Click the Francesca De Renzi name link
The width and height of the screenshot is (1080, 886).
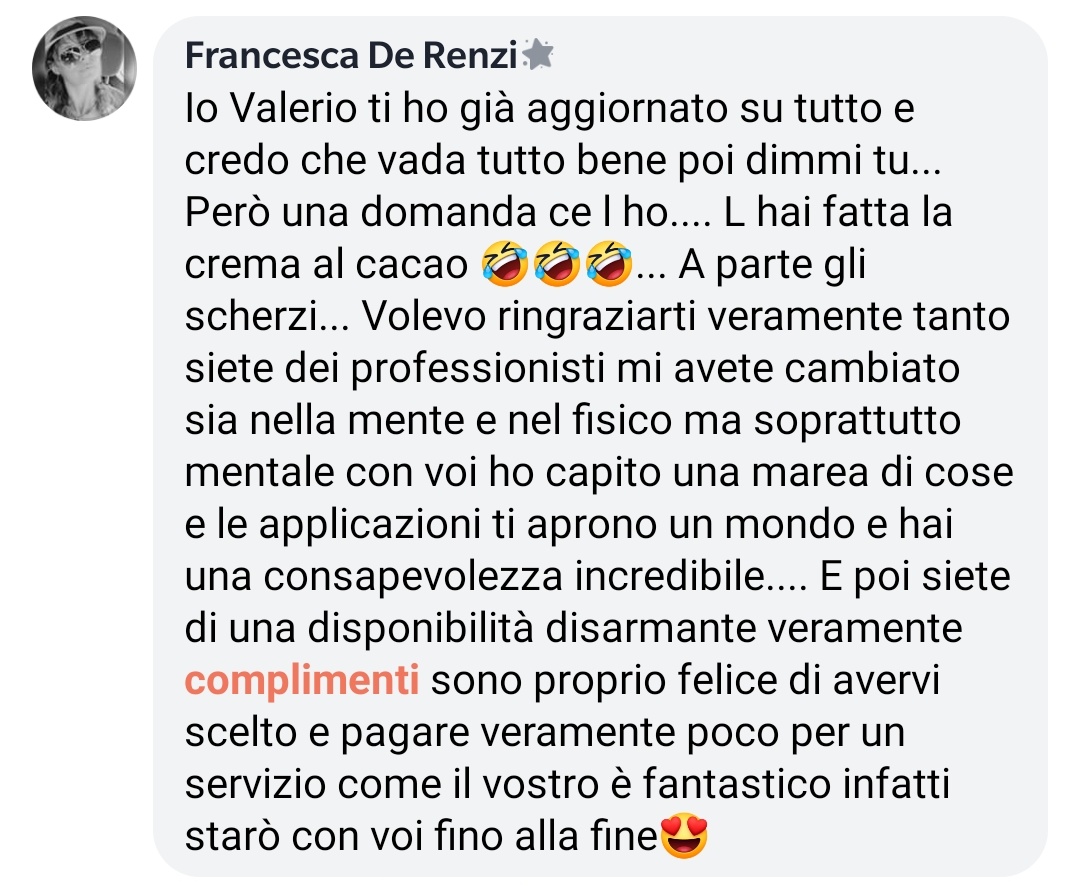pos(351,55)
